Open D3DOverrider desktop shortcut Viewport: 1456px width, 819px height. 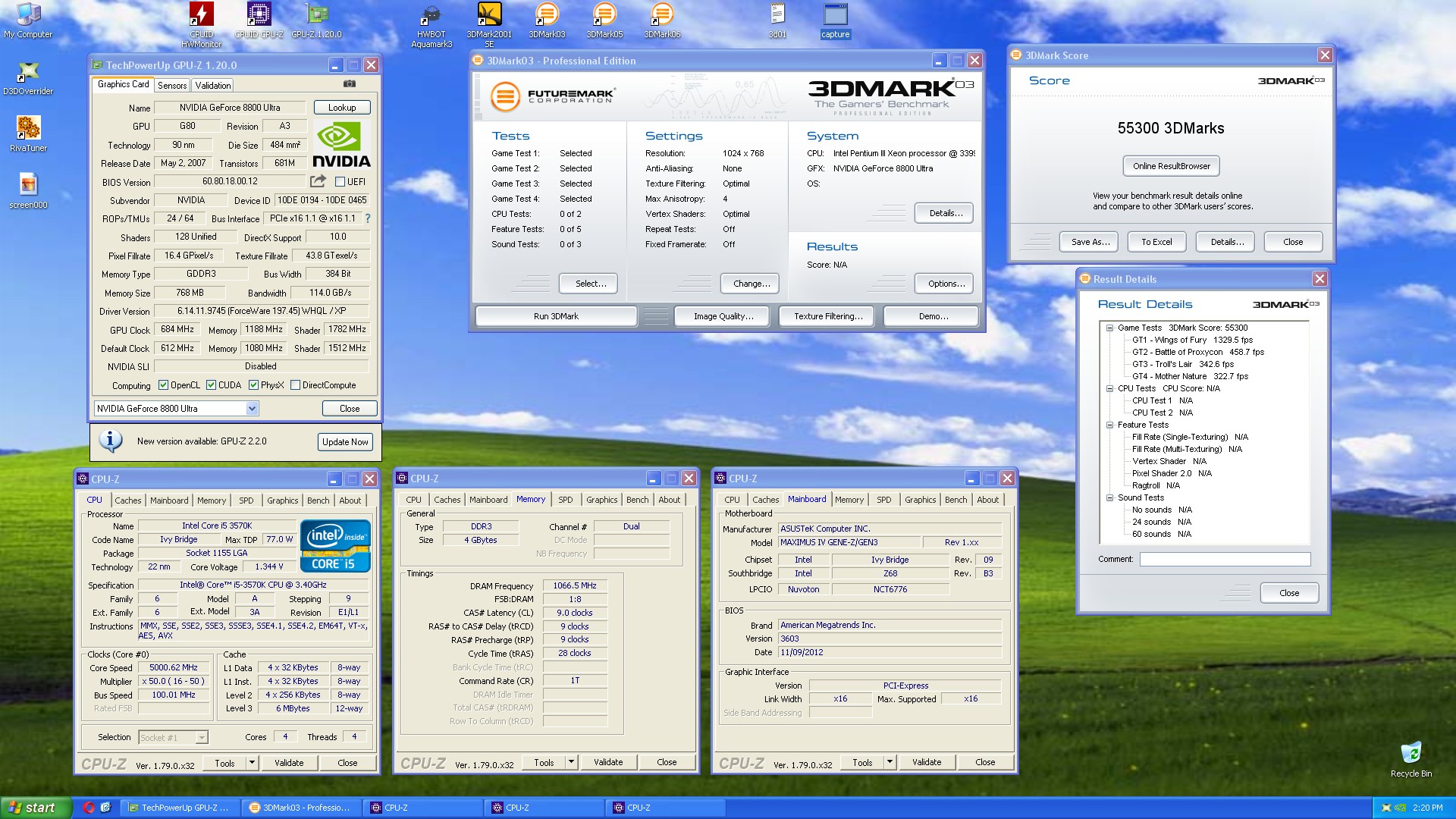[28, 77]
